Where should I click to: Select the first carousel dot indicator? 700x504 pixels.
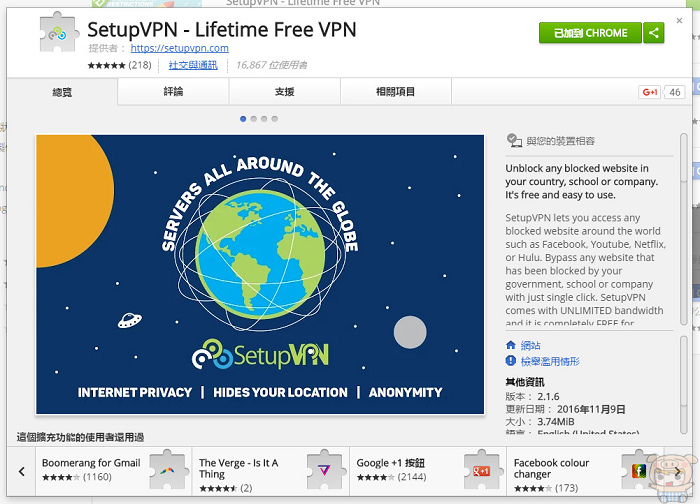243,119
